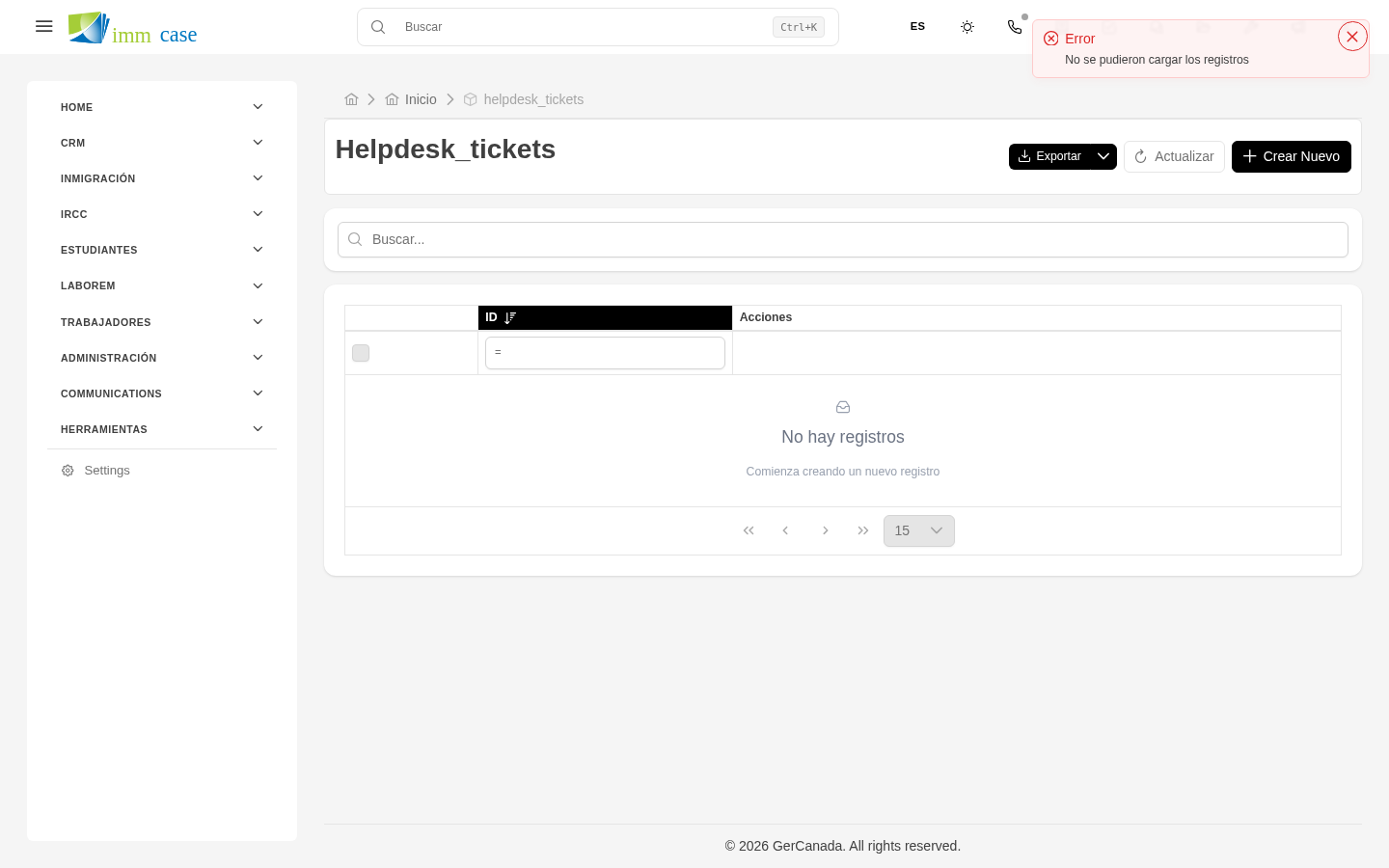
Task: Click the ID filter input field
Action: pyautogui.click(x=605, y=353)
